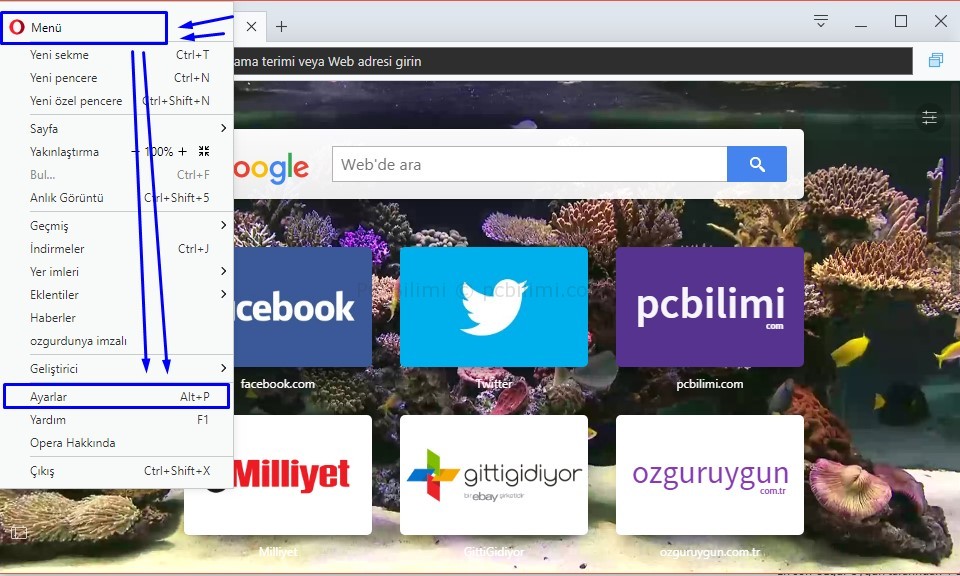Open the Twitter speed dial tile
960x576 pixels.
pos(493,307)
